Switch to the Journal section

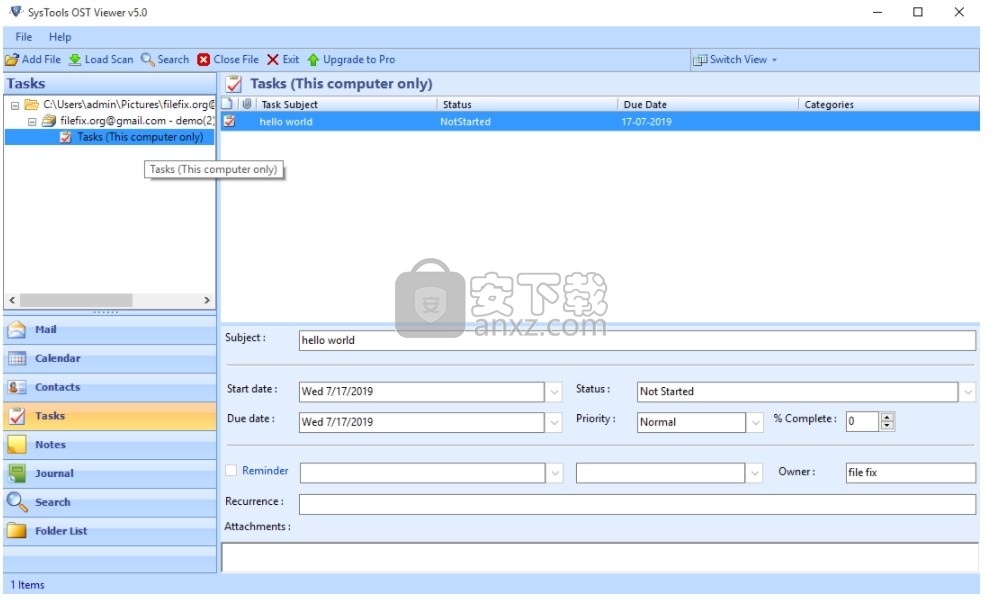click(110, 474)
